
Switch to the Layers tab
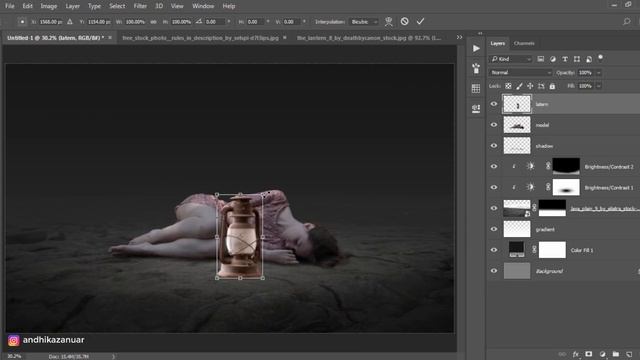click(x=498, y=43)
